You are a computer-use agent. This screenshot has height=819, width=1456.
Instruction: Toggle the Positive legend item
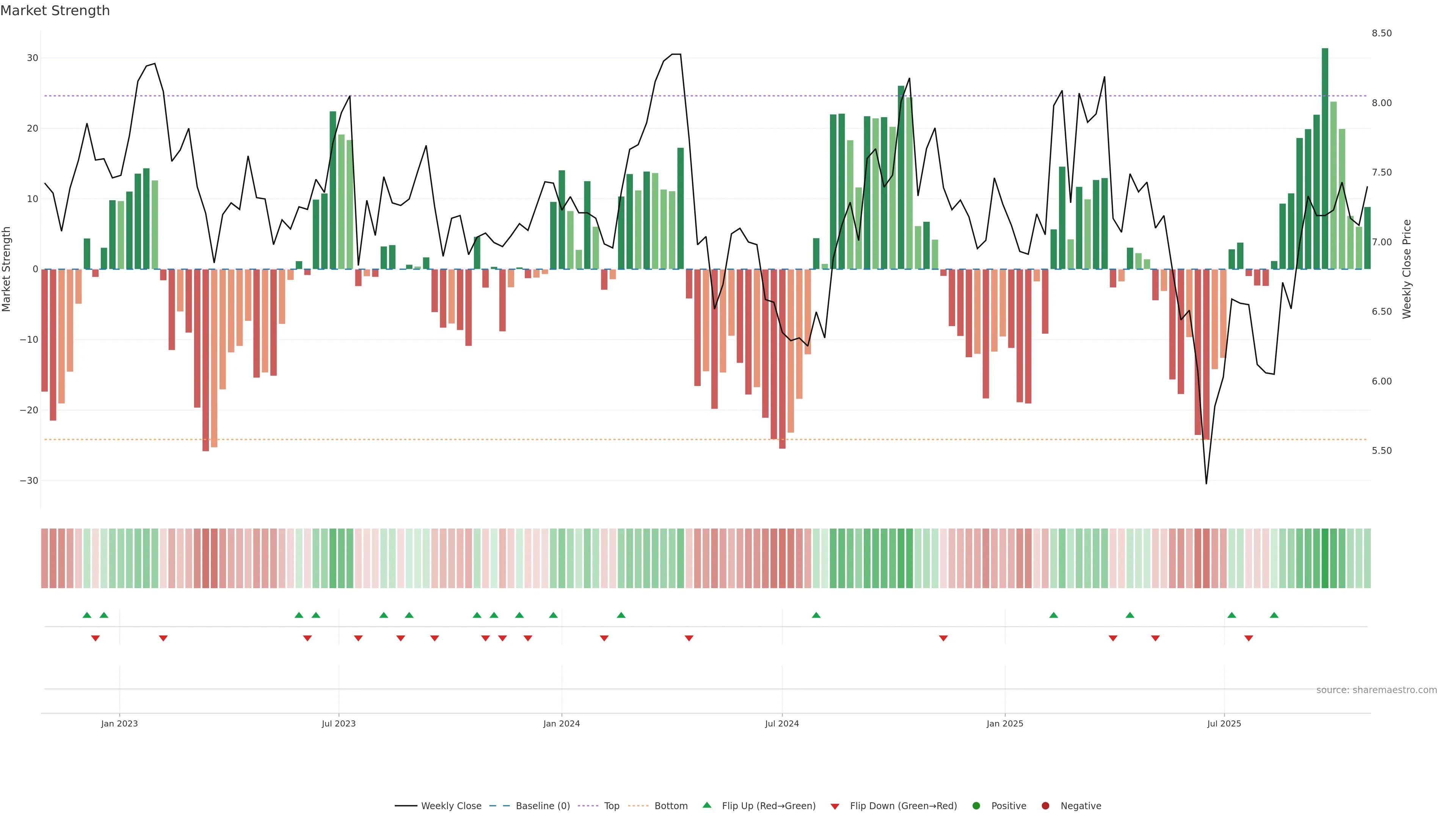(x=1008, y=806)
